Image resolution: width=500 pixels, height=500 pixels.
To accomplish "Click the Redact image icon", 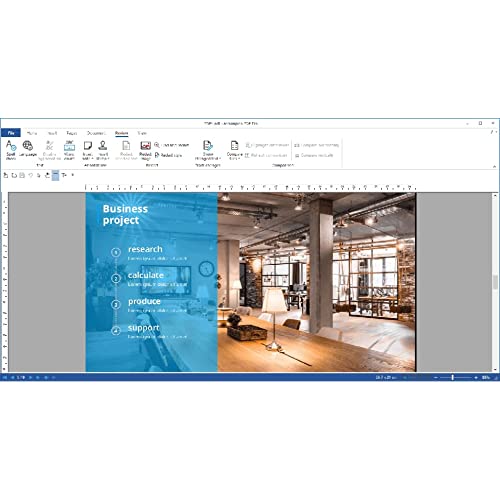I will [145, 149].
